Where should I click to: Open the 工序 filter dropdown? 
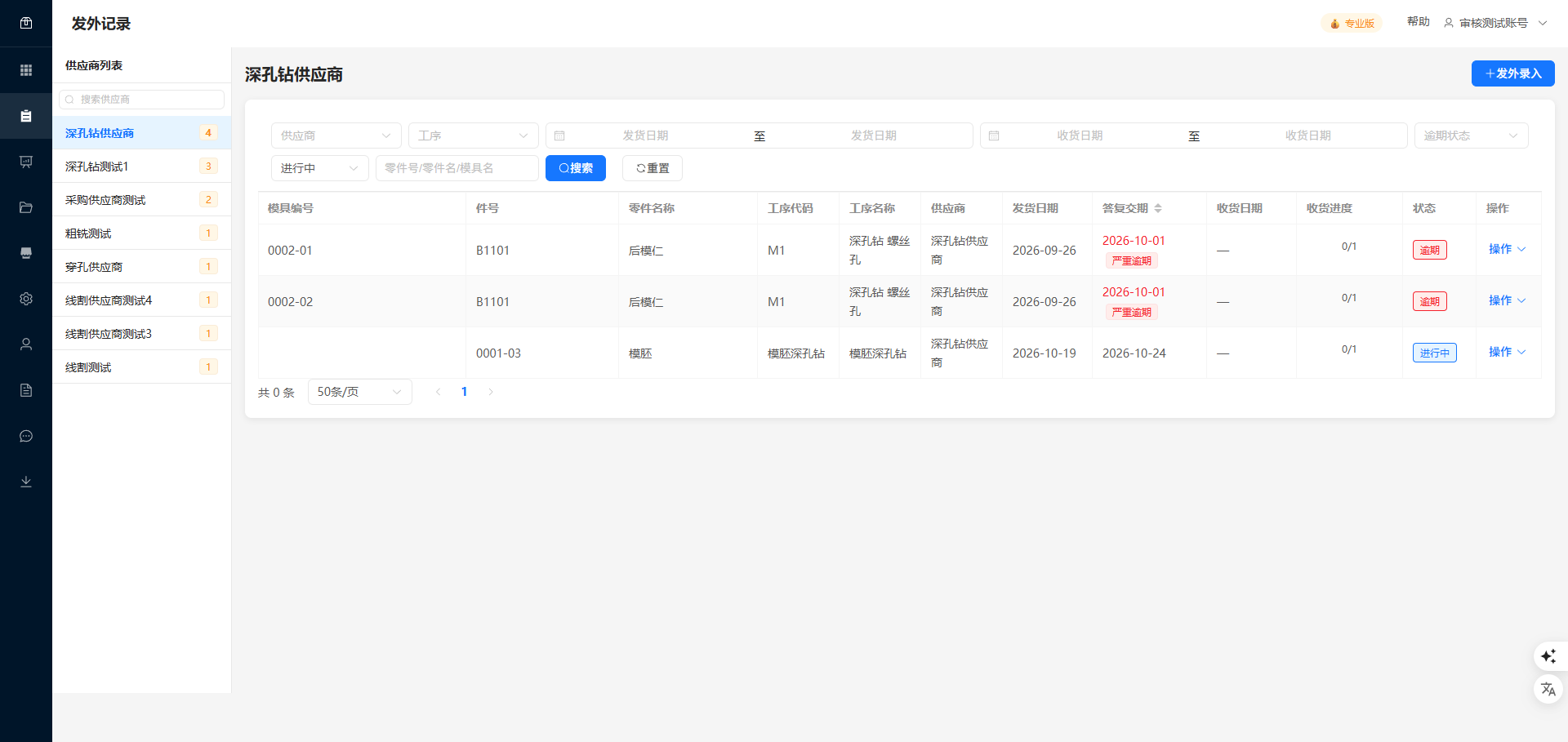click(474, 136)
